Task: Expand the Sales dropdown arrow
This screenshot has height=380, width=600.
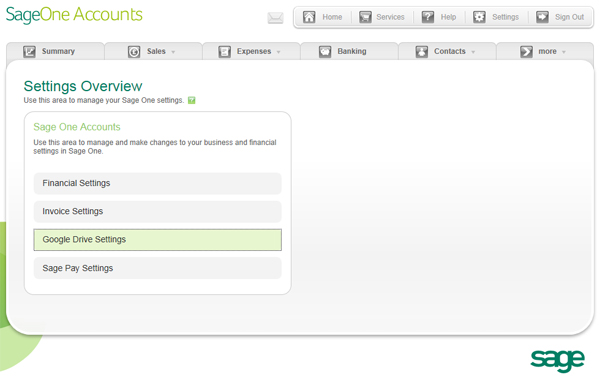Action: pos(173,52)
